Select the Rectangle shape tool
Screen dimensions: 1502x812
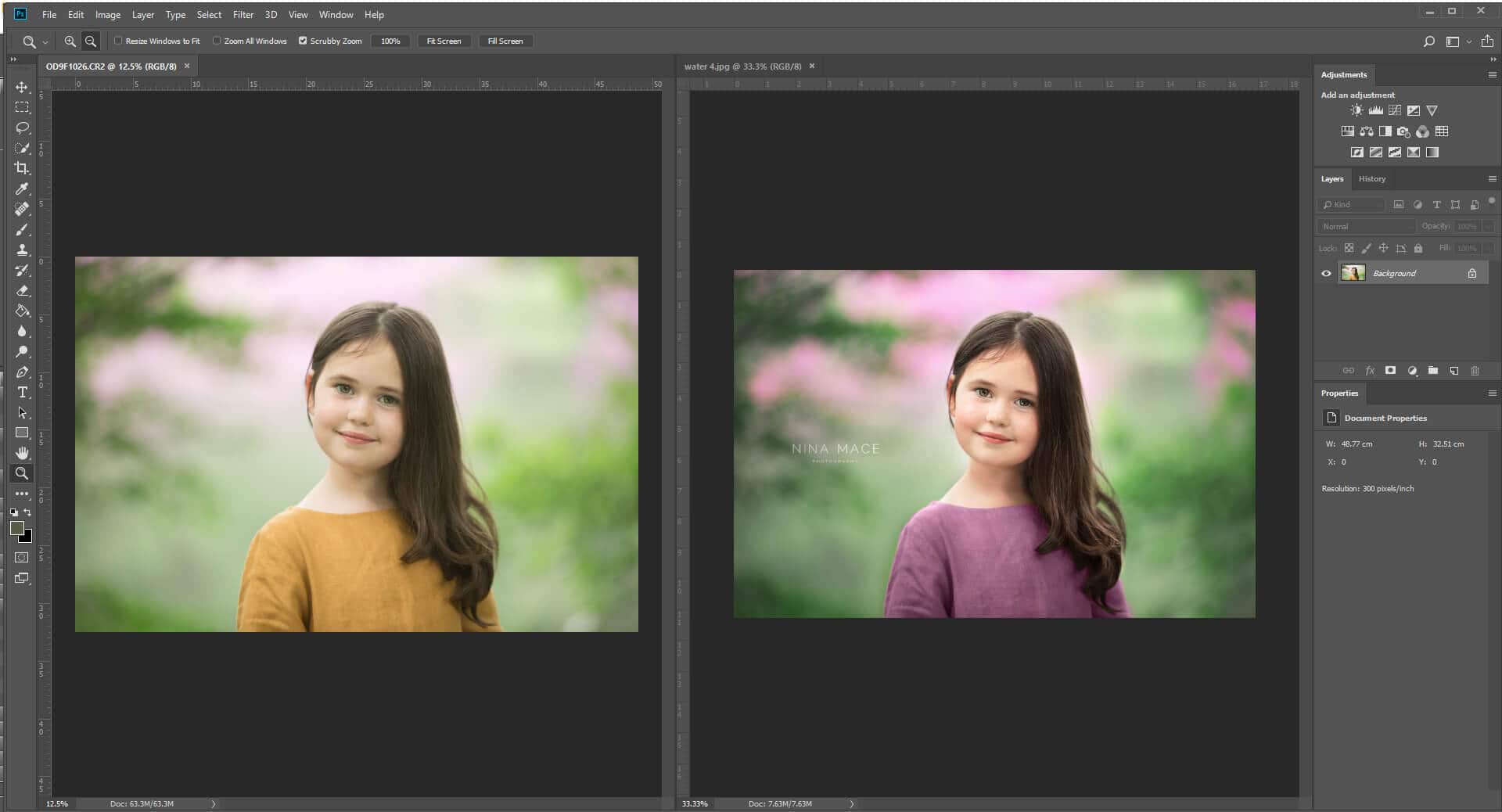(22, 433)
